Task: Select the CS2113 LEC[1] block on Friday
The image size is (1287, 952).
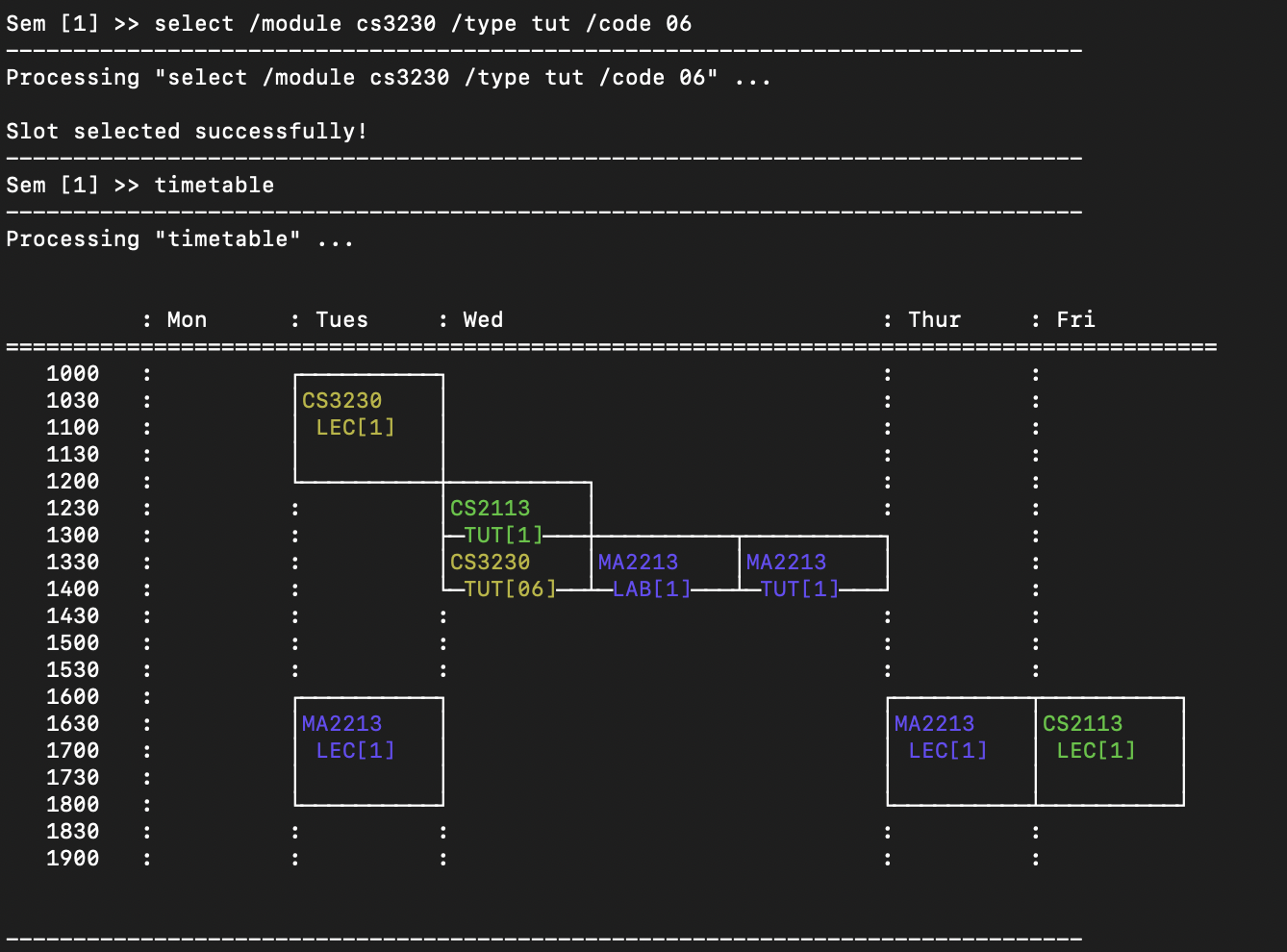Action: (x=1110, y=751)
